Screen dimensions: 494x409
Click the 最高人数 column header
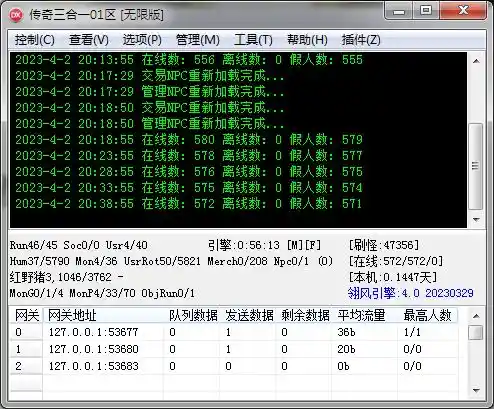point(427,315)
